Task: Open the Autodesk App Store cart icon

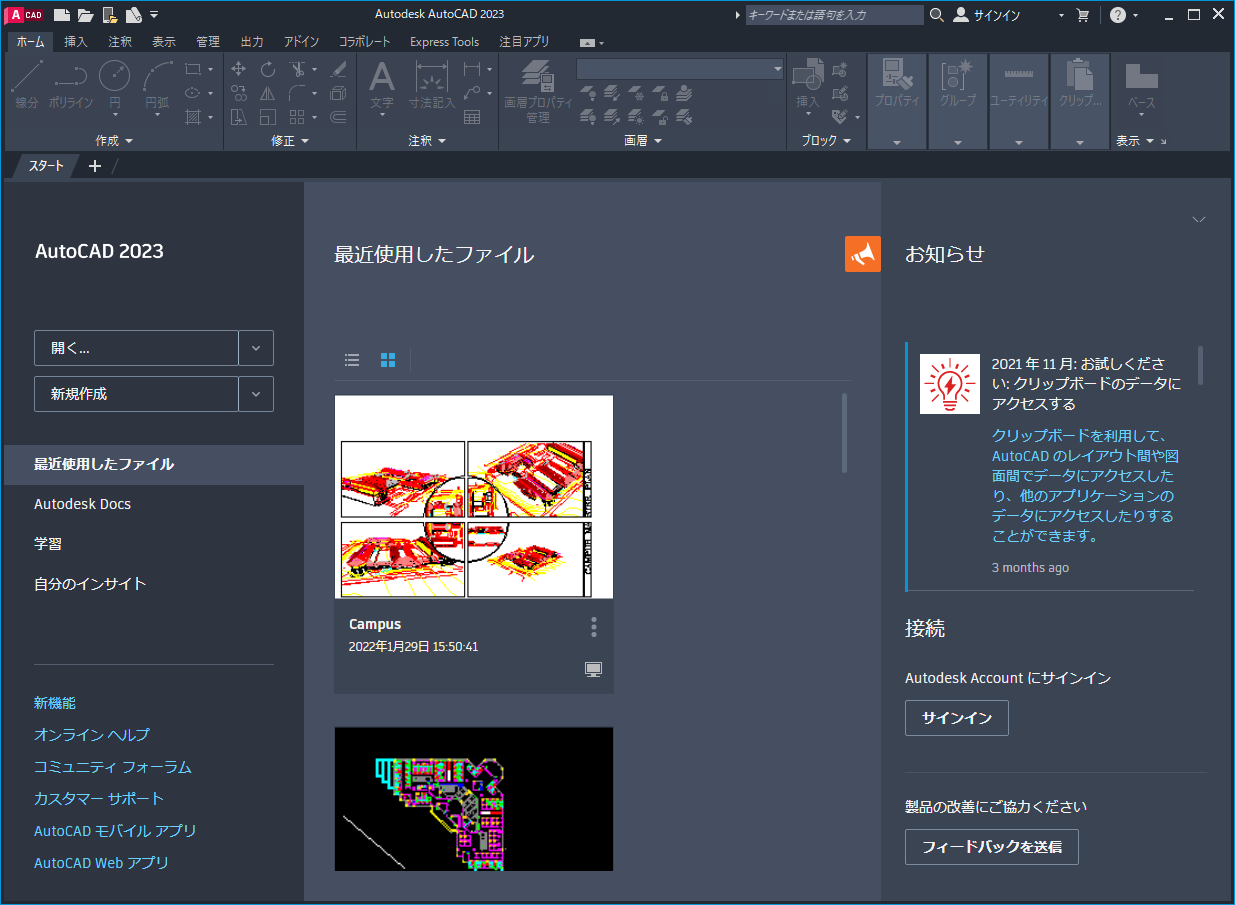Action: click(1083, 15)
